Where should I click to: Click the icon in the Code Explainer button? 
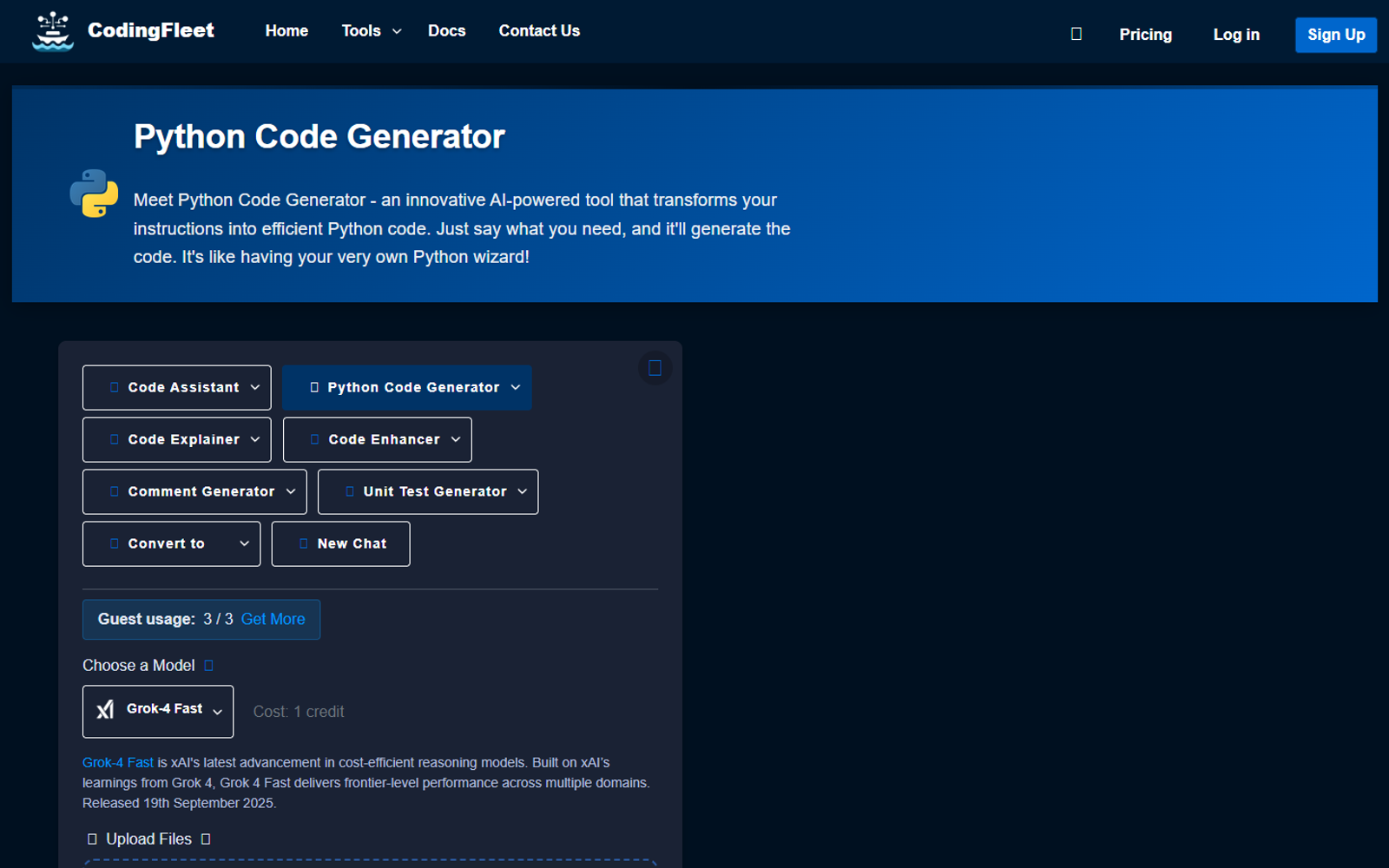(115, 439)
